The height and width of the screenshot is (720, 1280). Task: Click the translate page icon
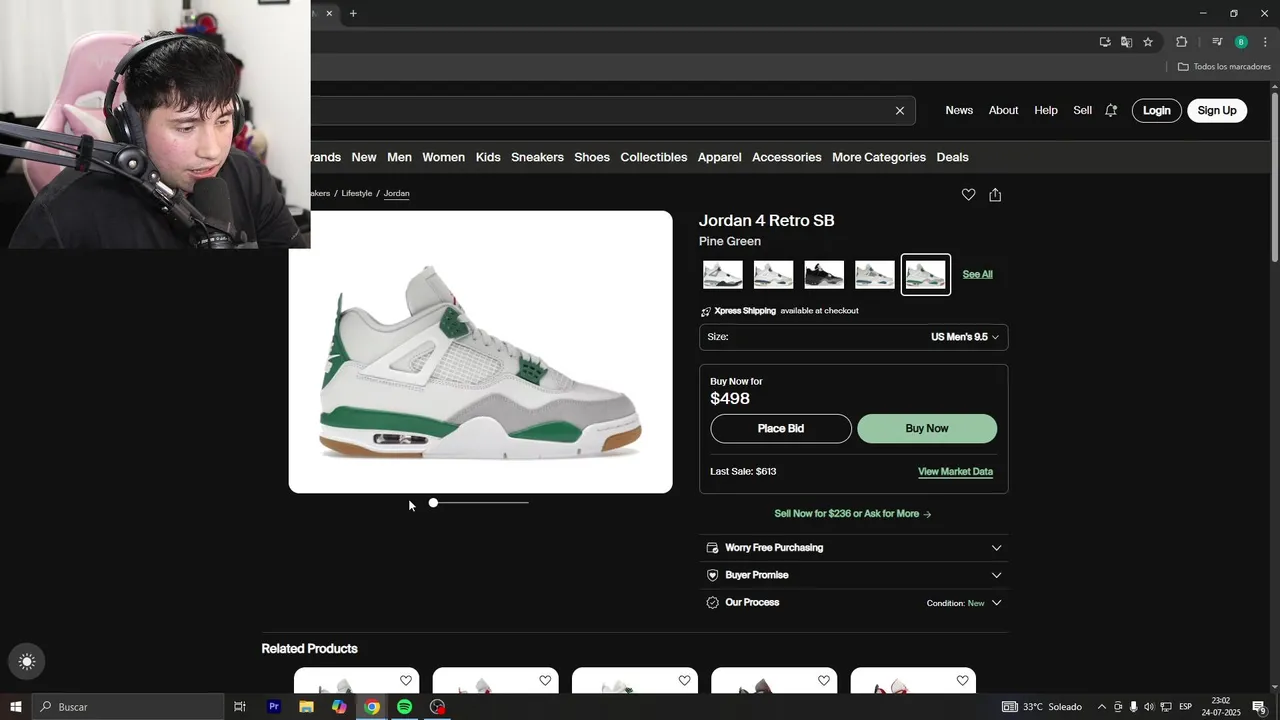[x=1126, y=42]
